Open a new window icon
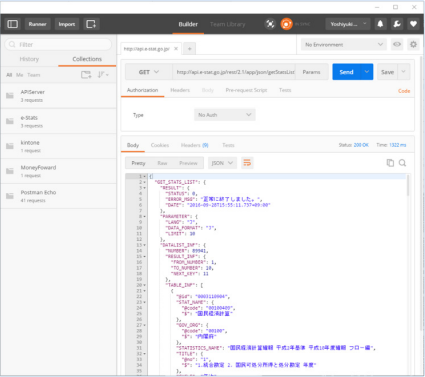425x377 pixels. click(91, 24)
